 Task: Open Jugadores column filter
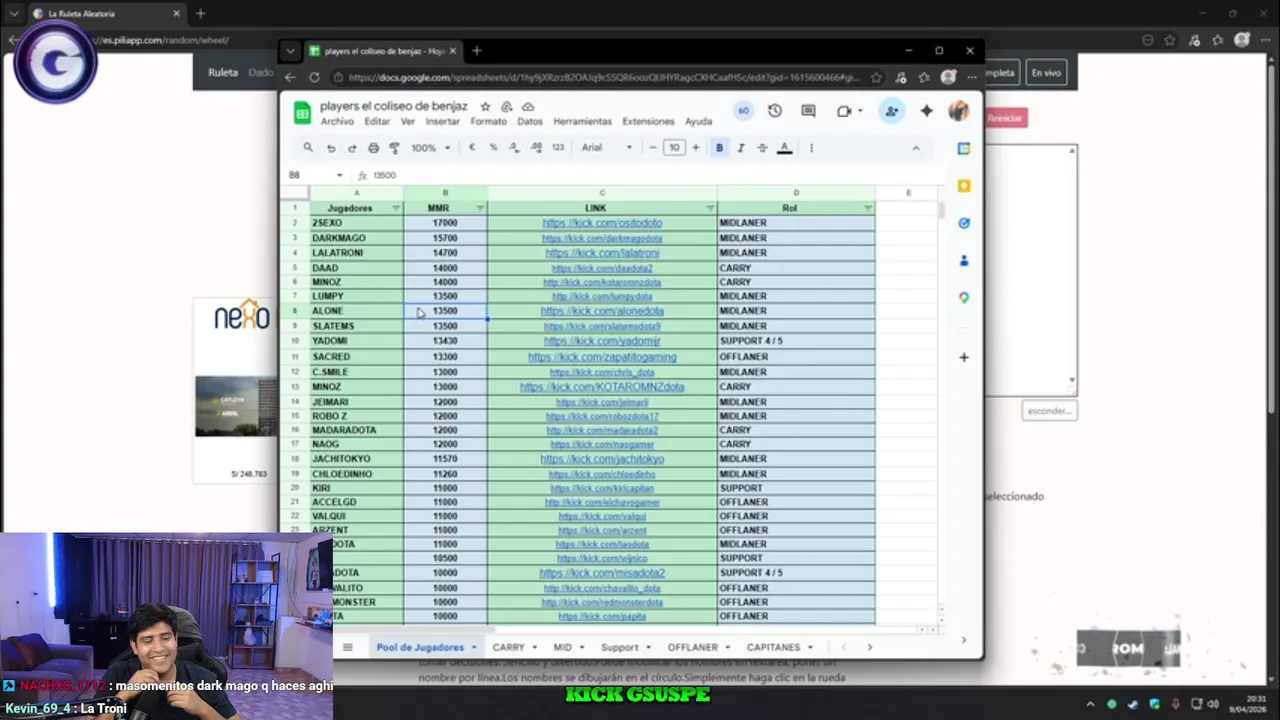pyautogui.click(x=396, y=208)
